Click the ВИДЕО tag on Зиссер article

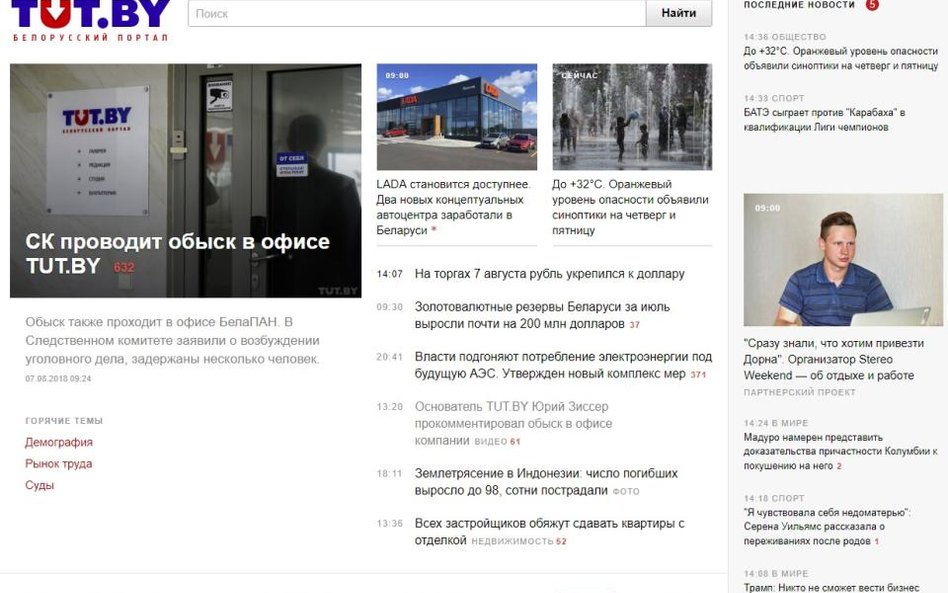coord(490,441)
